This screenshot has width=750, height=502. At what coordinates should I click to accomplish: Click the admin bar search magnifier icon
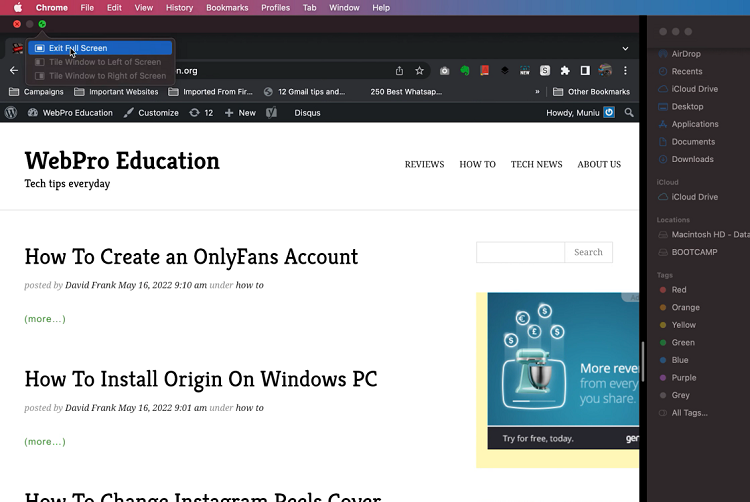pyautogui.click(x=629, y=113)
